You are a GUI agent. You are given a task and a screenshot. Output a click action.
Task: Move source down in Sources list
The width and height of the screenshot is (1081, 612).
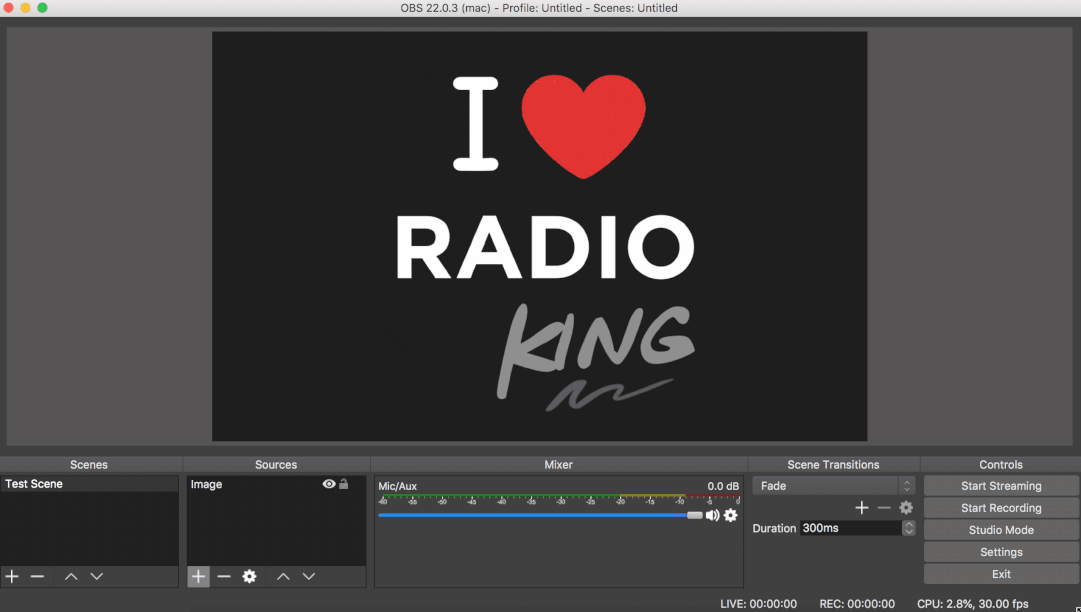tap(309, 576)
